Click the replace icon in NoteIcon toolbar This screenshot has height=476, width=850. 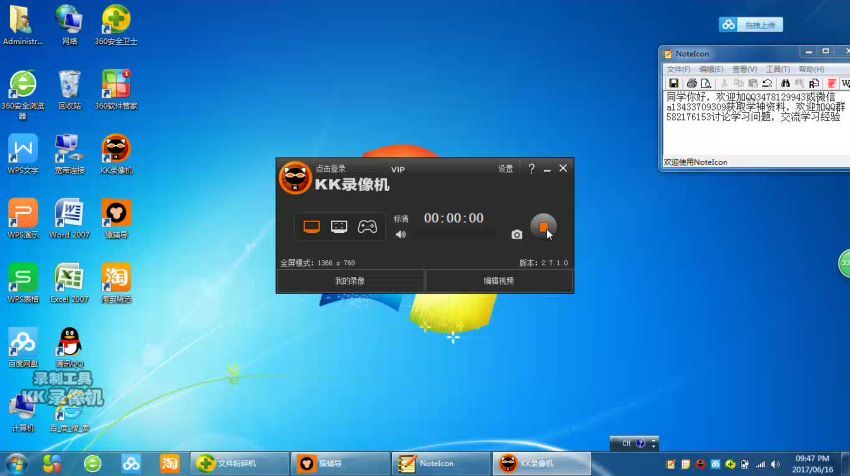pos(813,83)
